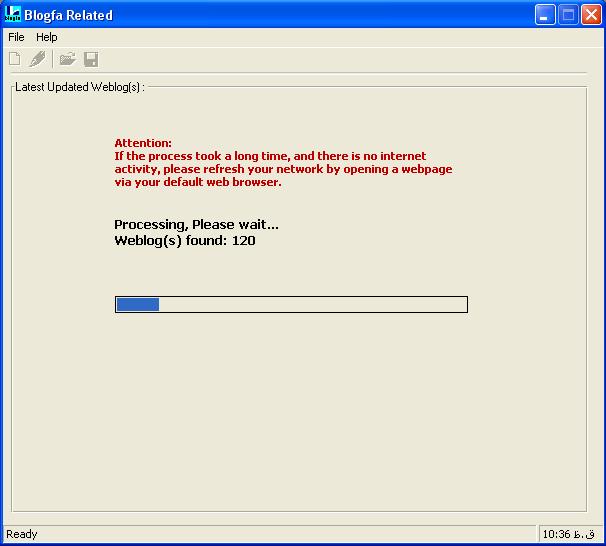Click the 'Ready' status bar text

(22, 534)
